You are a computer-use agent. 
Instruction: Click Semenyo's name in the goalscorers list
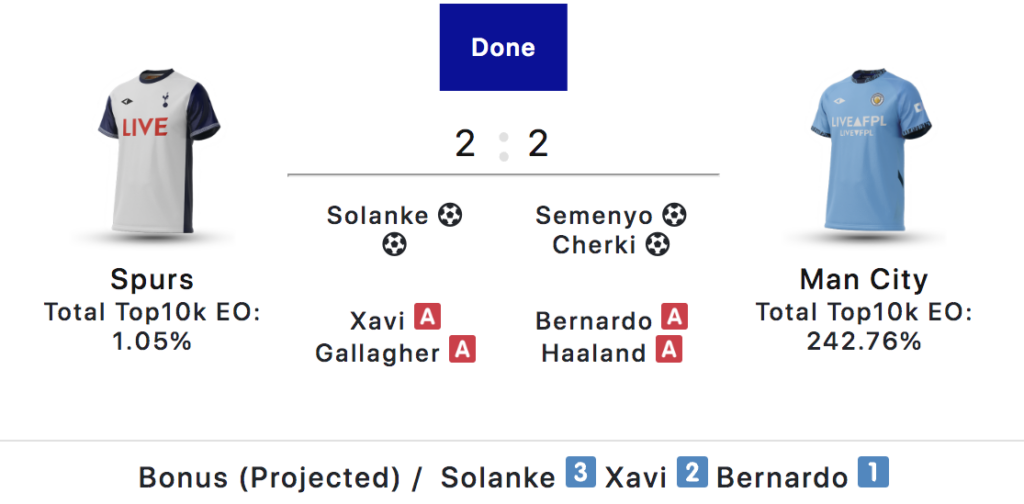tap(594, 215)
